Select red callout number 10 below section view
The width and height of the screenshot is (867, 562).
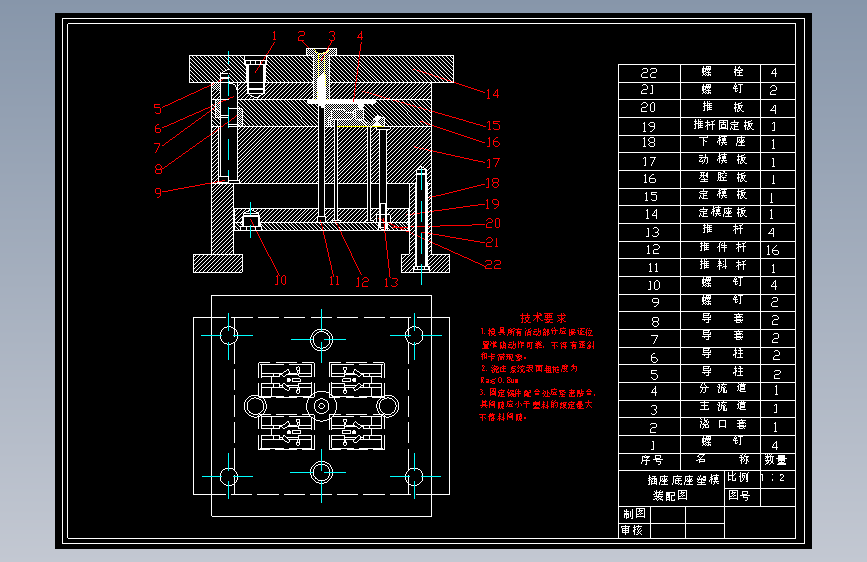pos(281,280)
